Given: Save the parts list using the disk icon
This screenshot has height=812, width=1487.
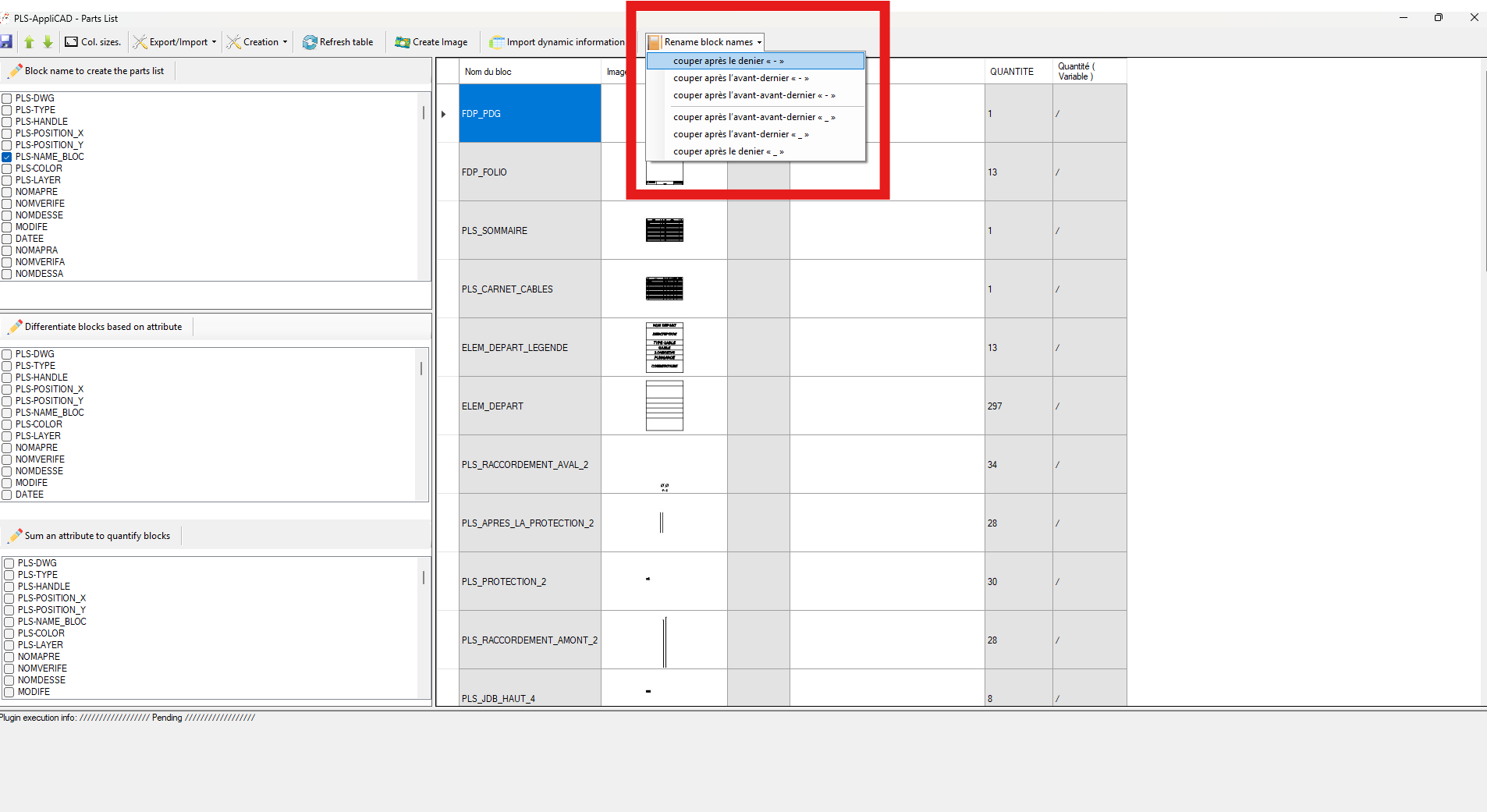Looking at the screenshot, I should click(8, 42).
